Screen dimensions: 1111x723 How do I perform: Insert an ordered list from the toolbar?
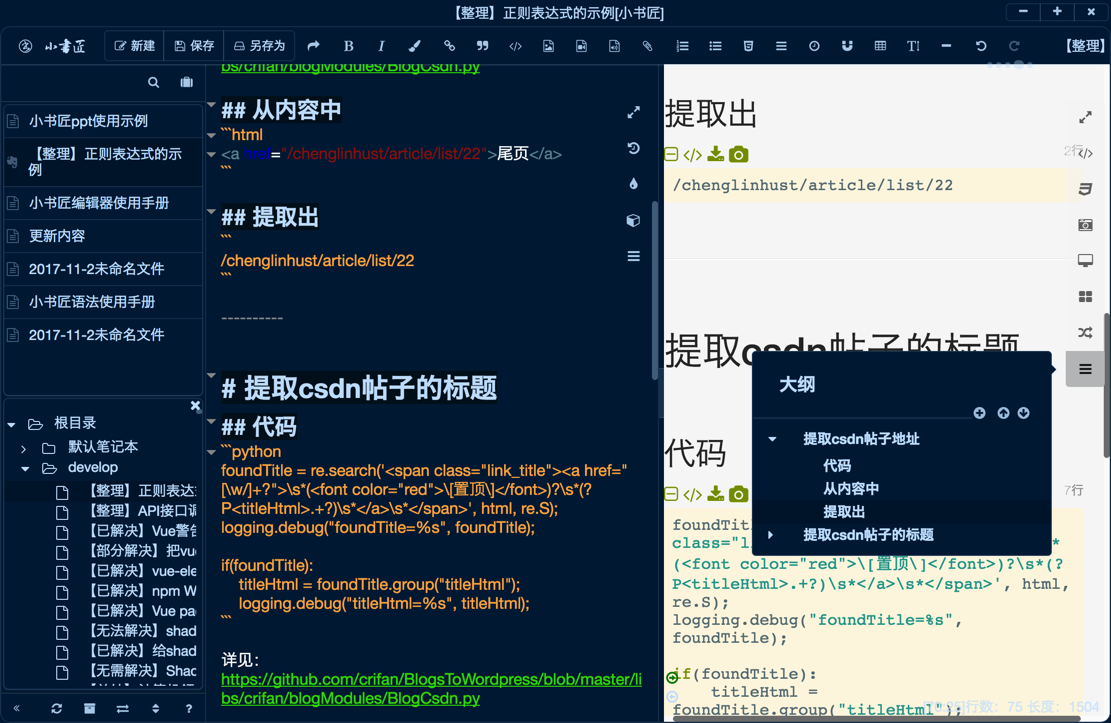pos(682,45)
